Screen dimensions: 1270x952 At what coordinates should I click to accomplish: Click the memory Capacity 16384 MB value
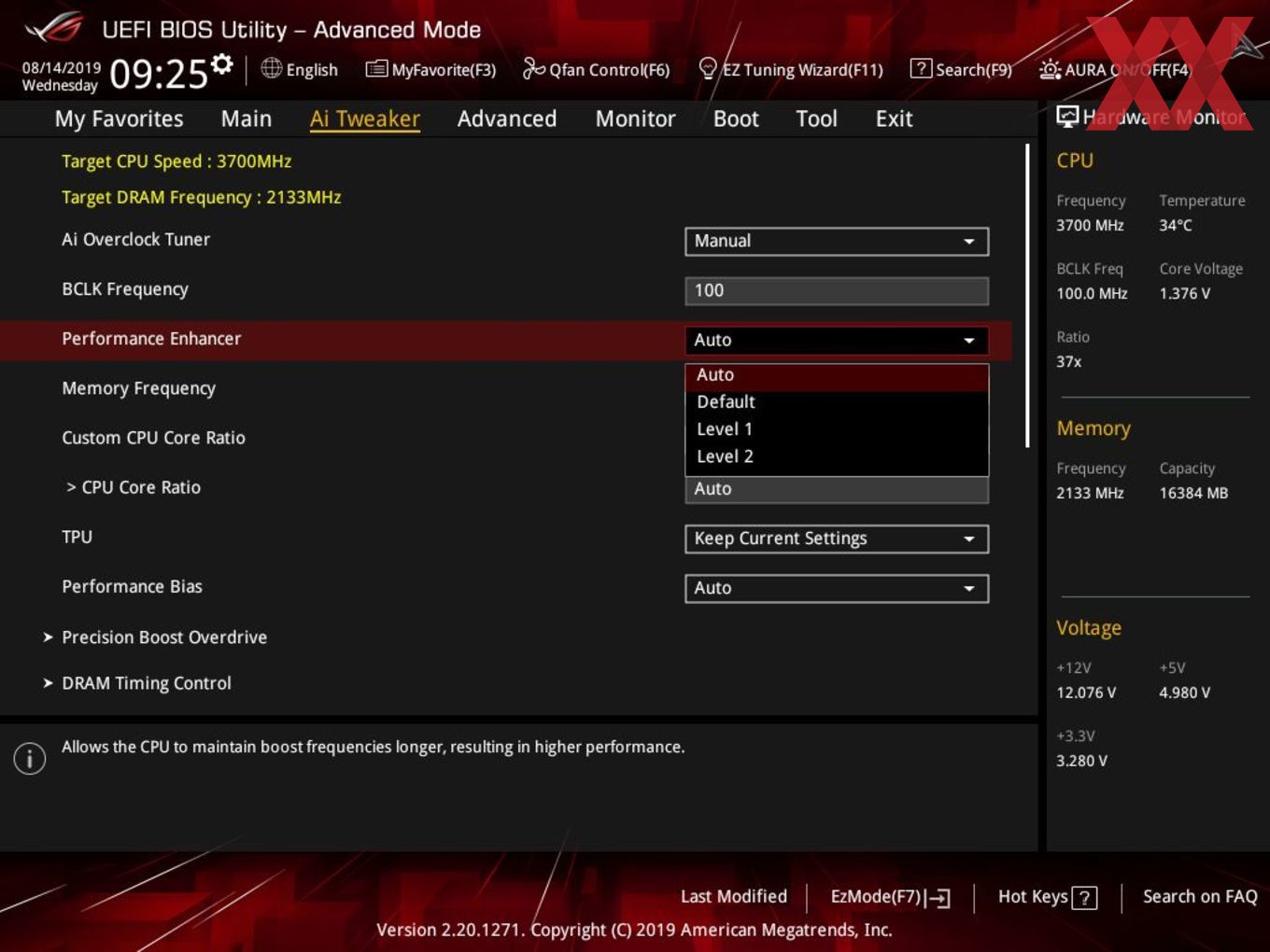[1193, 494]
